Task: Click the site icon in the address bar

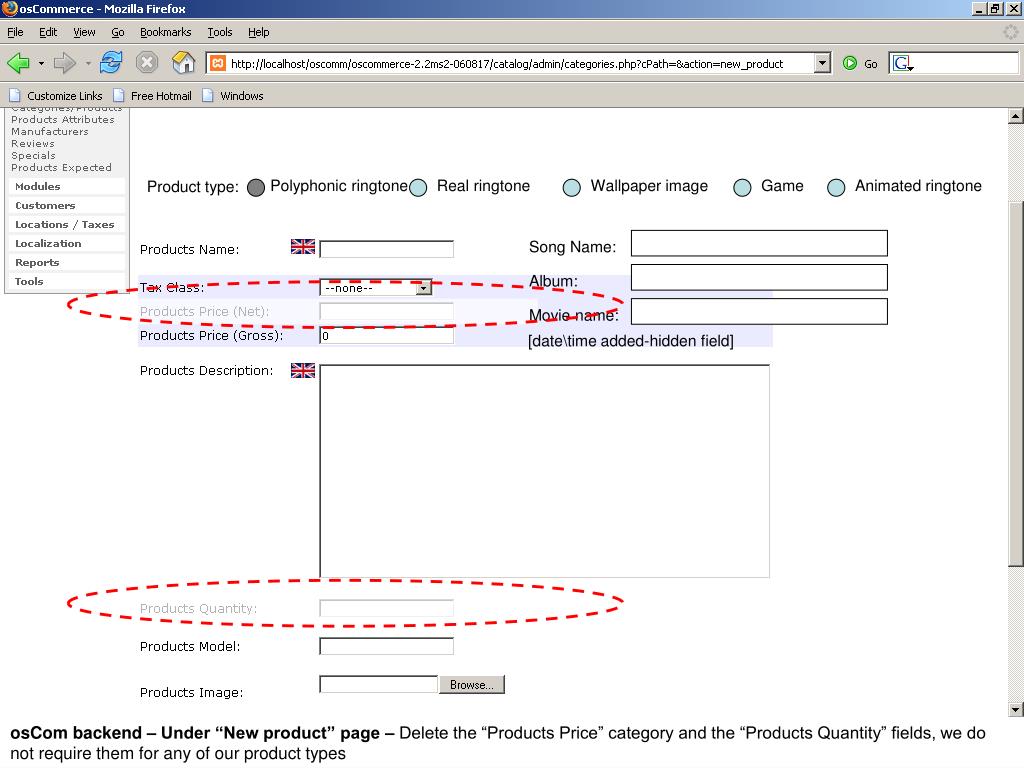Action: [218, 63]
